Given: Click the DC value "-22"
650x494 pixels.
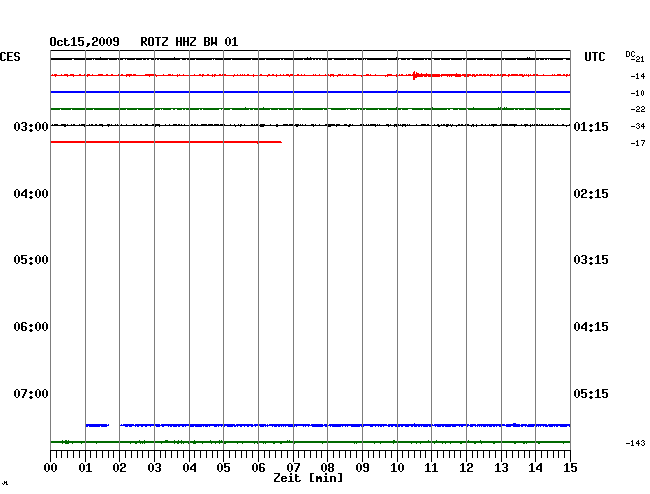Looking at the screenshot, I should click(x=638, y=109).
